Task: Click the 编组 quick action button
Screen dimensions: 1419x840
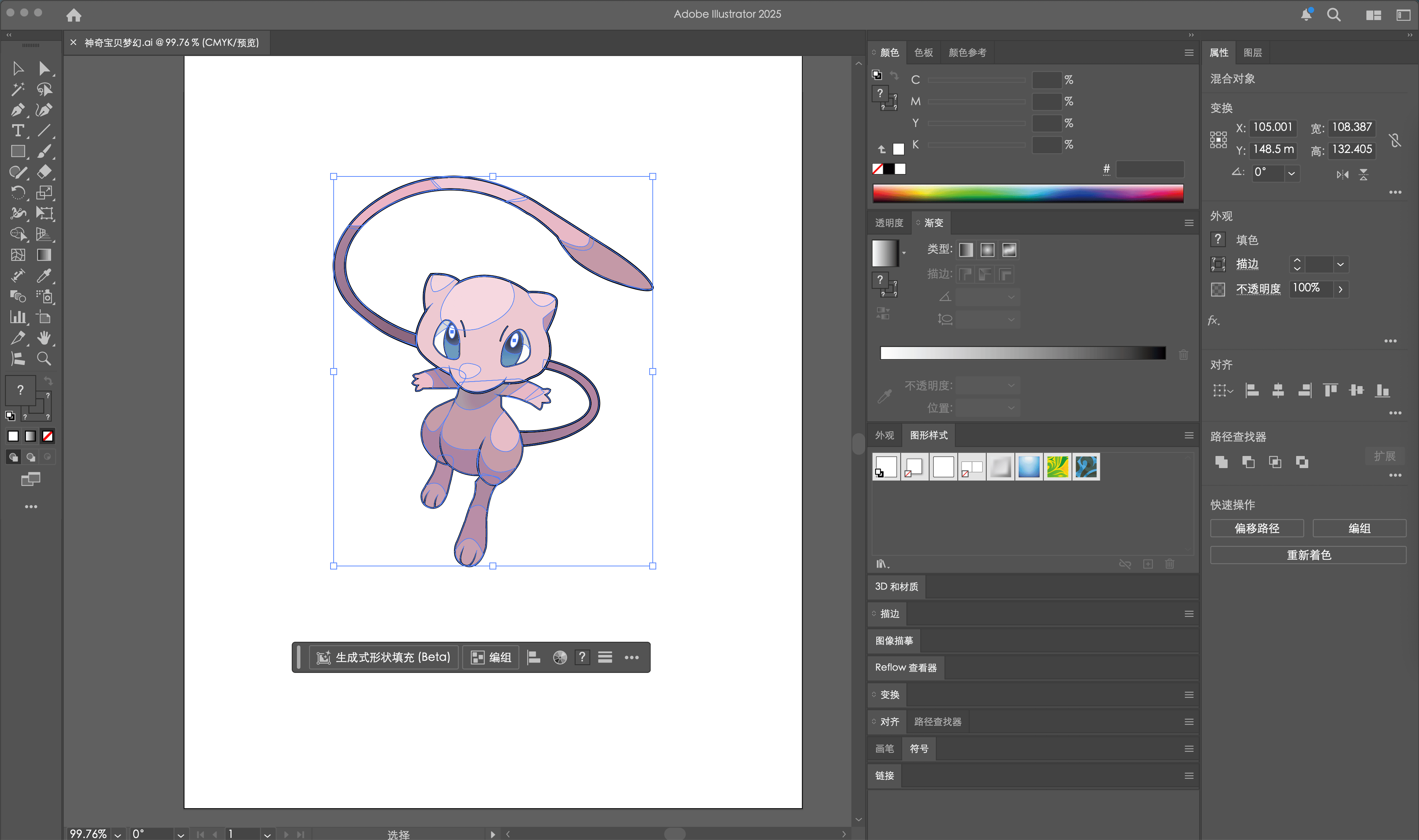Action: tap(1359, 528)
